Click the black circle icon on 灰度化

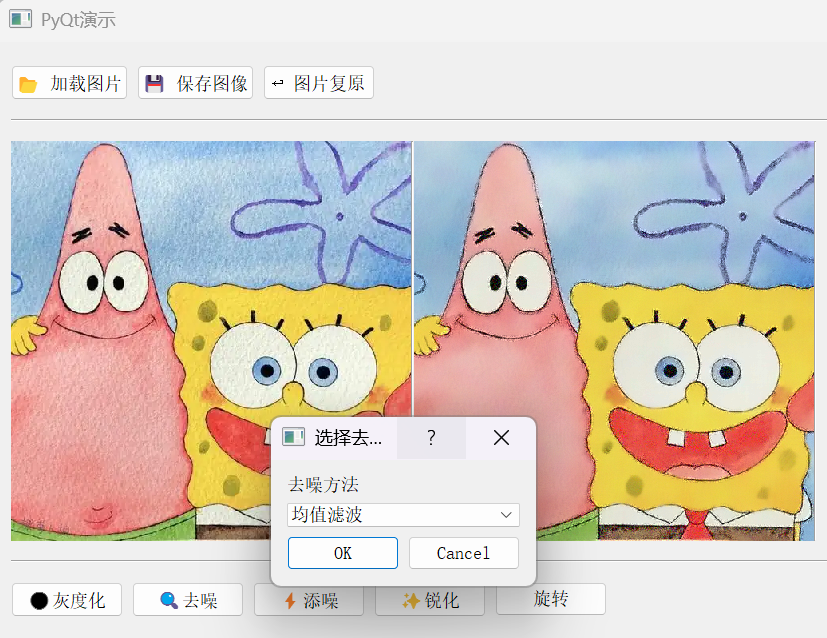(39, 601)
